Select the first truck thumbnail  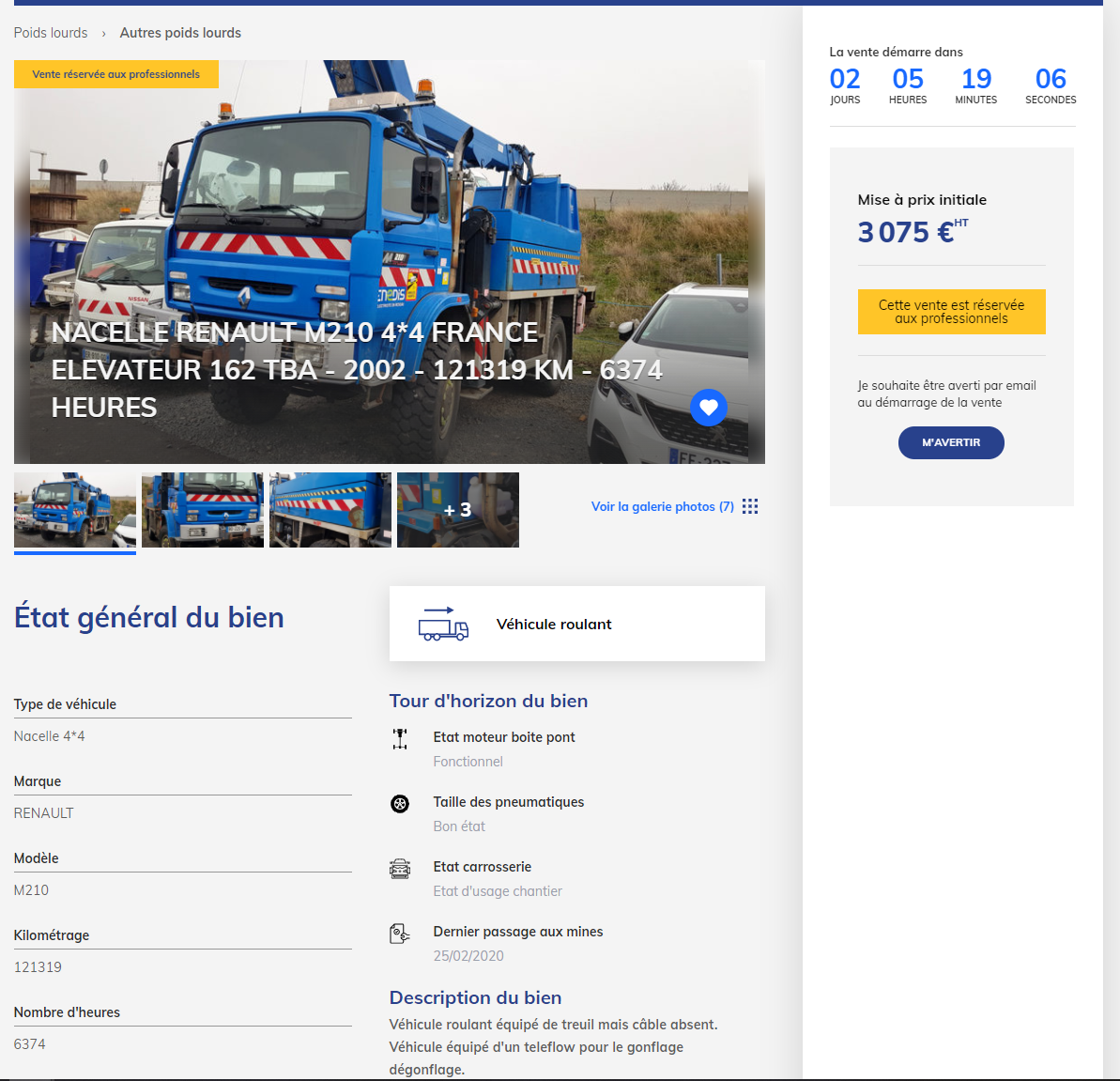tap(75, 510)
